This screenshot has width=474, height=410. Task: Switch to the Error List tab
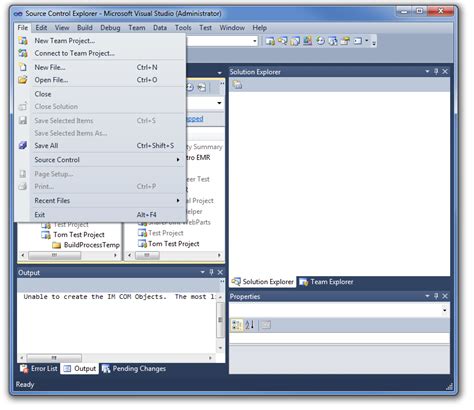coord(39,369)
